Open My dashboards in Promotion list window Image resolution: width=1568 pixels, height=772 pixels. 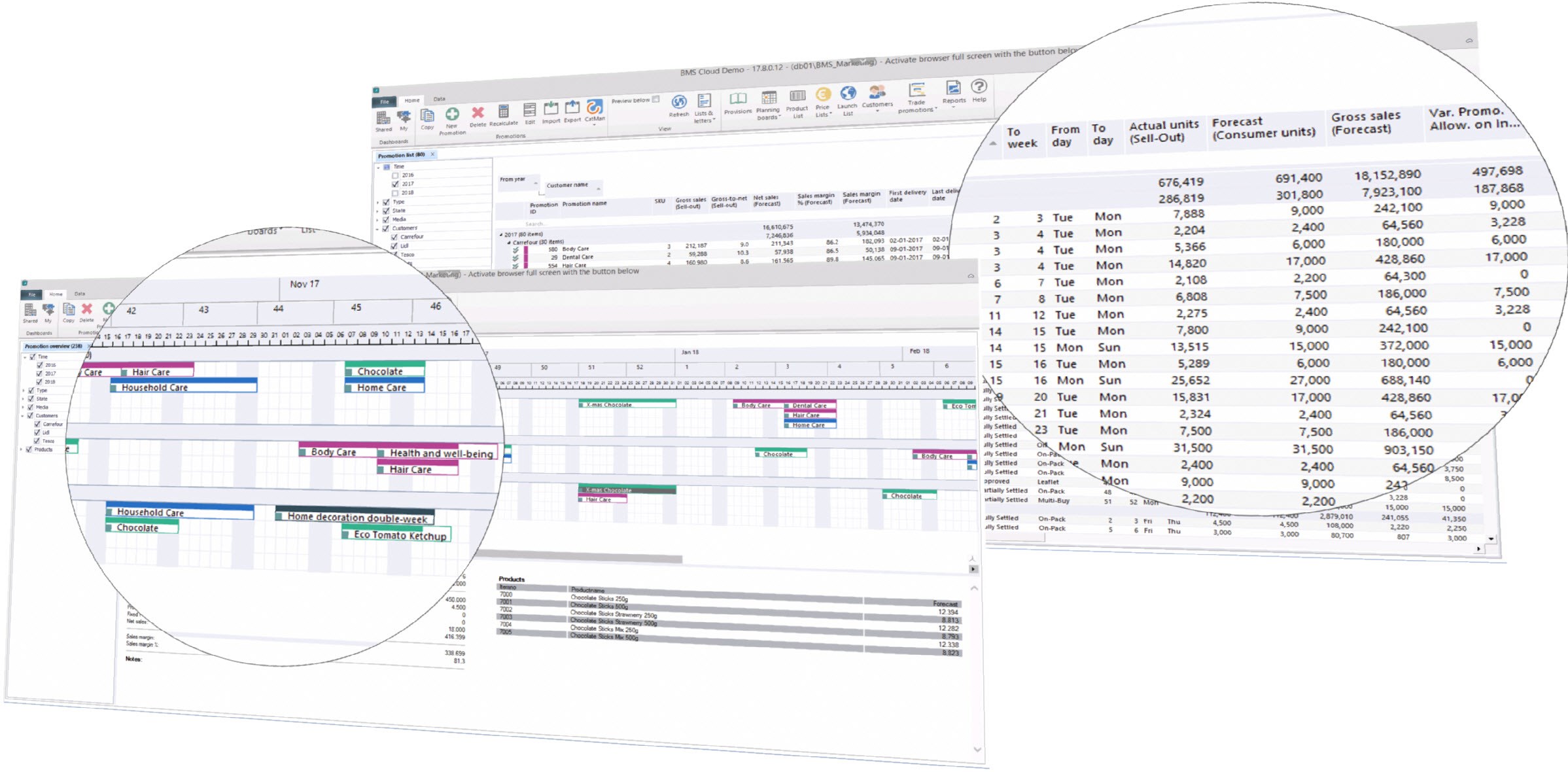click(404, 120)
